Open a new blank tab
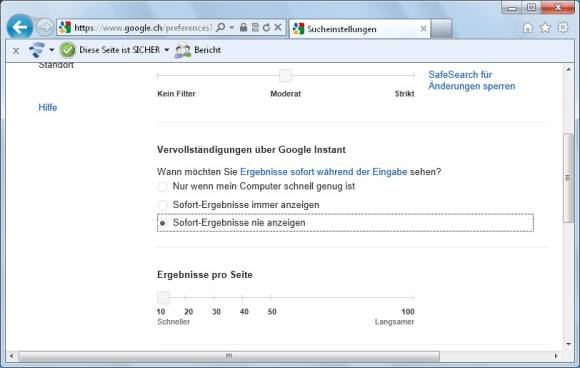Image resolution: width=580 pixels, height=368 pixels. tap(441, 29)
